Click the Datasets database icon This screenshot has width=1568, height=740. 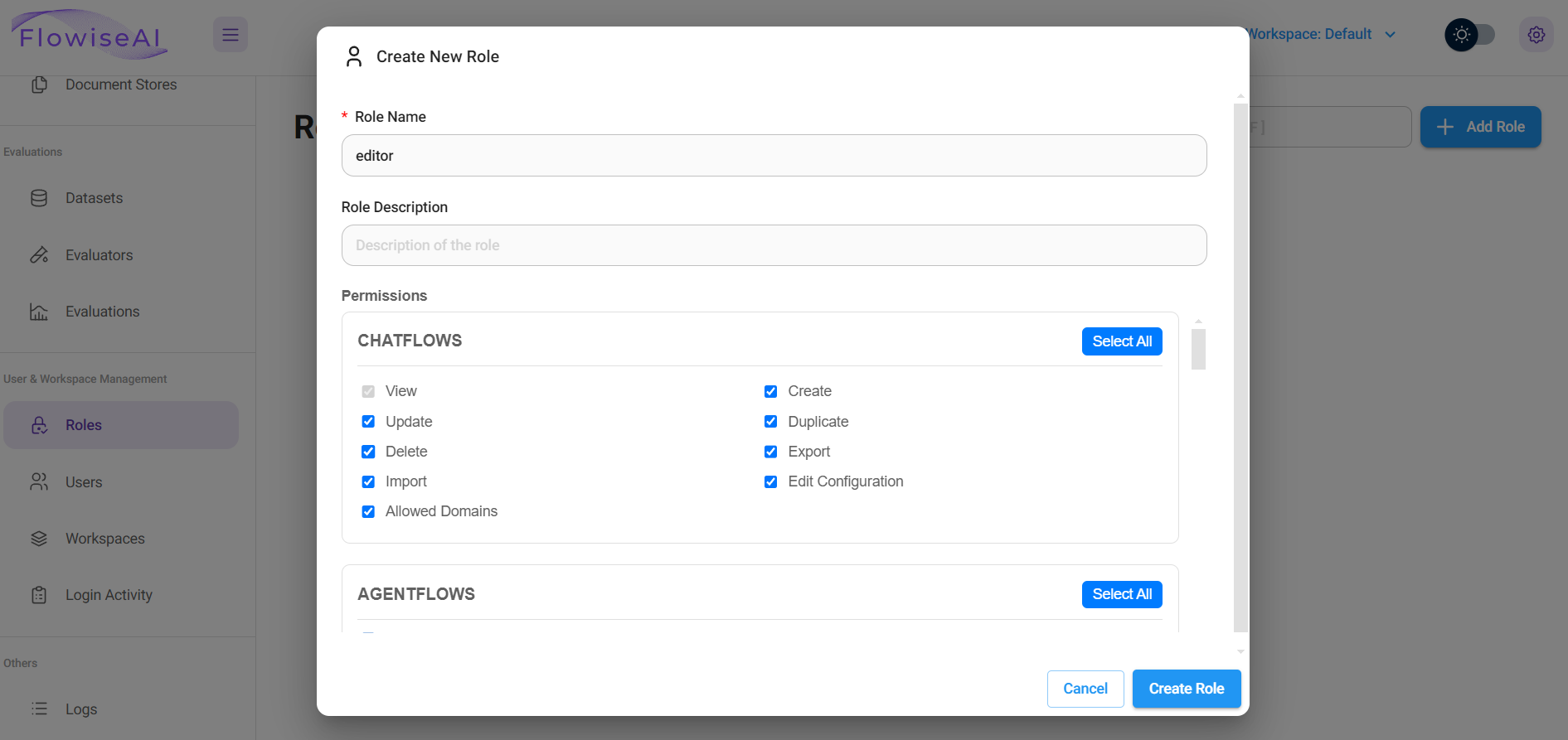pos(39,198)
